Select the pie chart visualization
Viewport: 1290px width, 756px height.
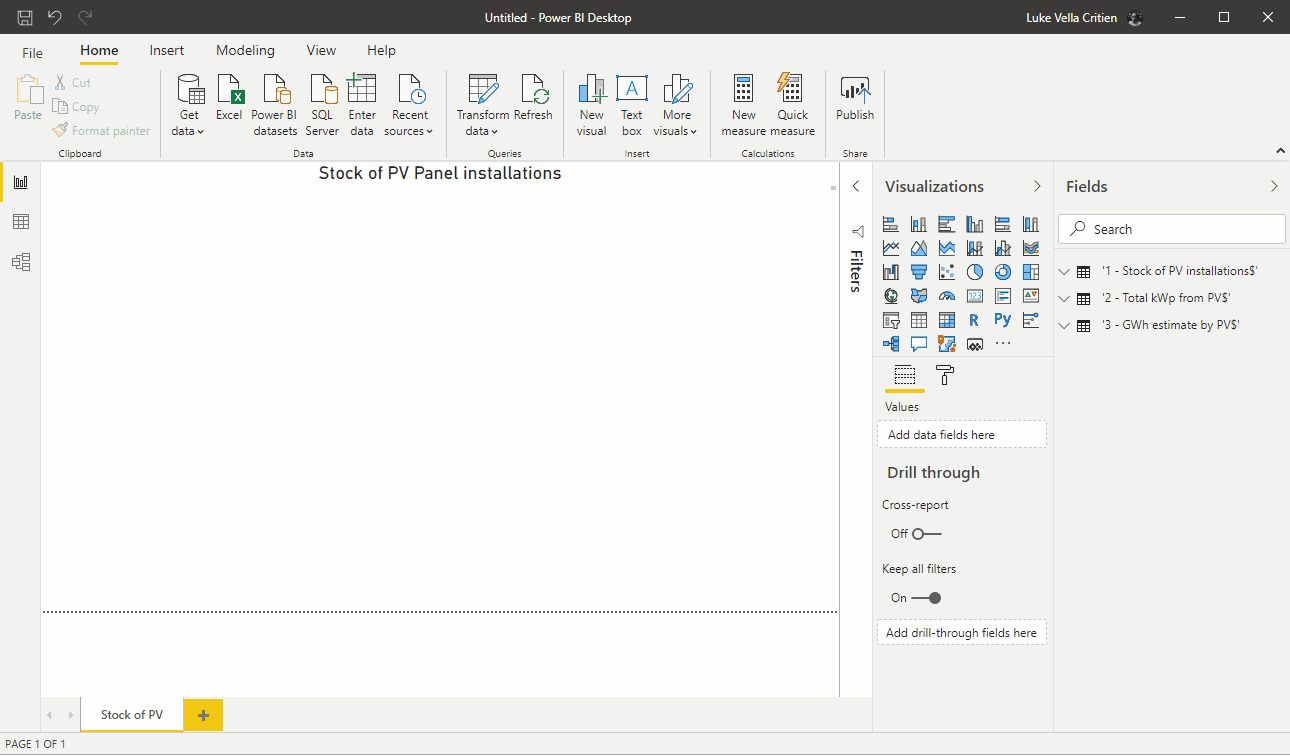975,272
